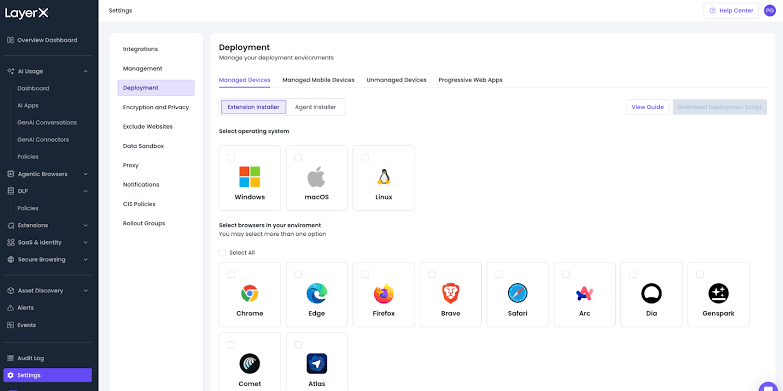Check the macOS operating system checkbox
Screen dimensions: 783x391
click(x=298, y=158)
